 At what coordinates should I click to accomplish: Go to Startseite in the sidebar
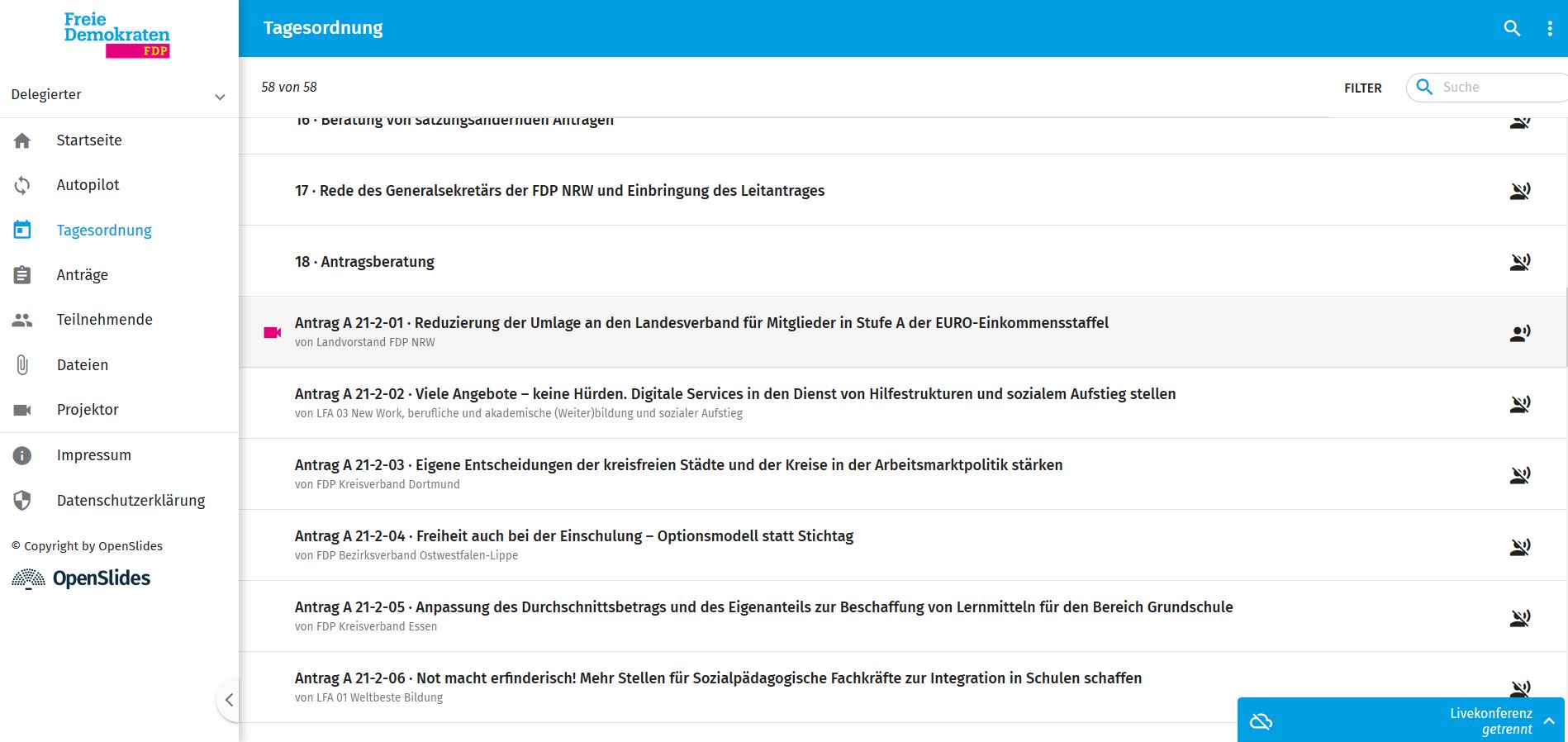coord(89,140)
